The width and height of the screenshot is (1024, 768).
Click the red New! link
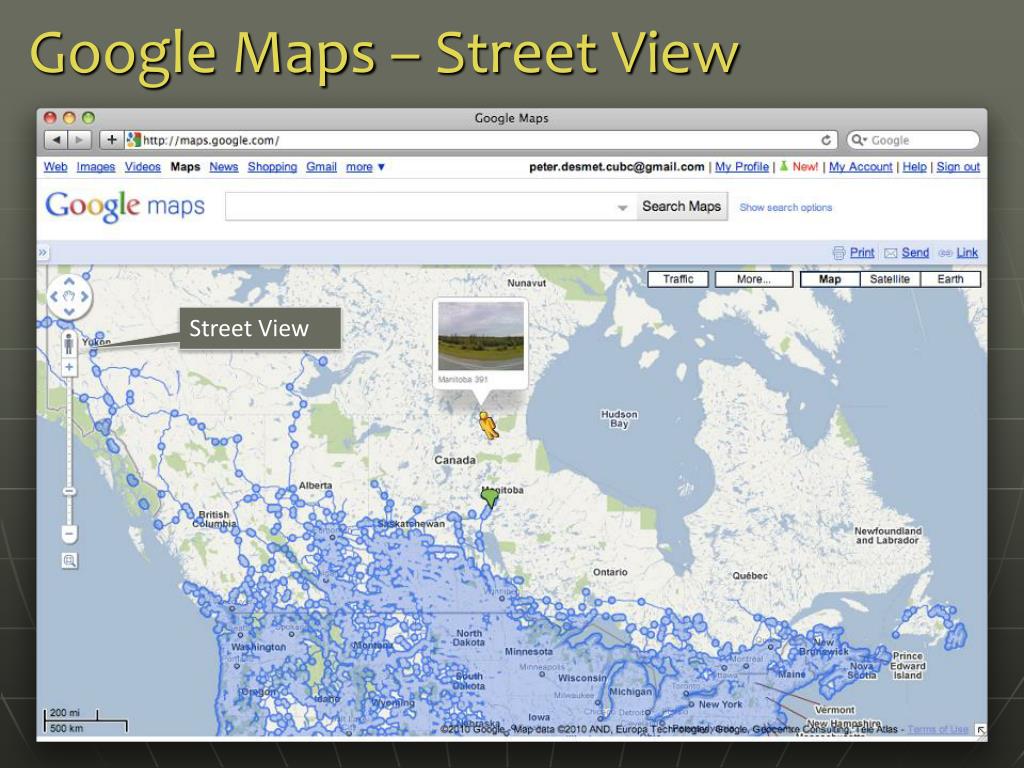[805, 167]
